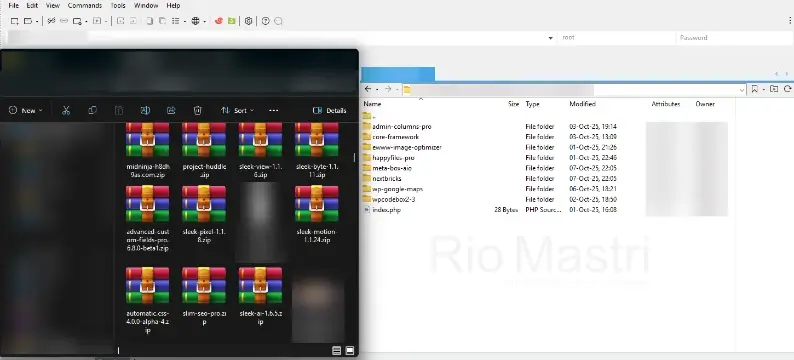The width and height of the screenshot is (794, 360).
Task: Sort remote files by Name column
Action: pos(372,104)
